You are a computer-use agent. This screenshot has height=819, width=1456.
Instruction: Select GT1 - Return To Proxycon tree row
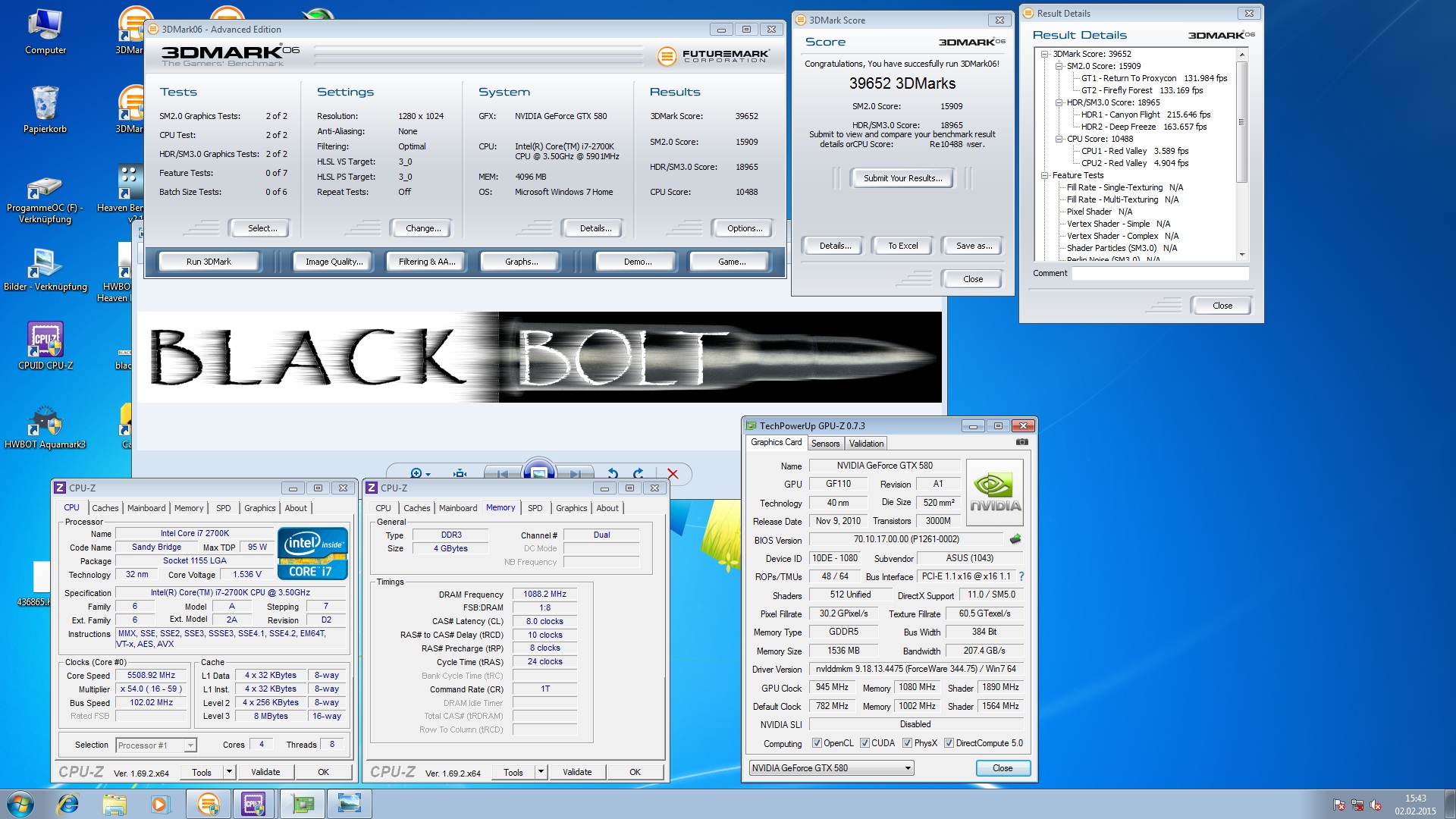point(1153,78)
